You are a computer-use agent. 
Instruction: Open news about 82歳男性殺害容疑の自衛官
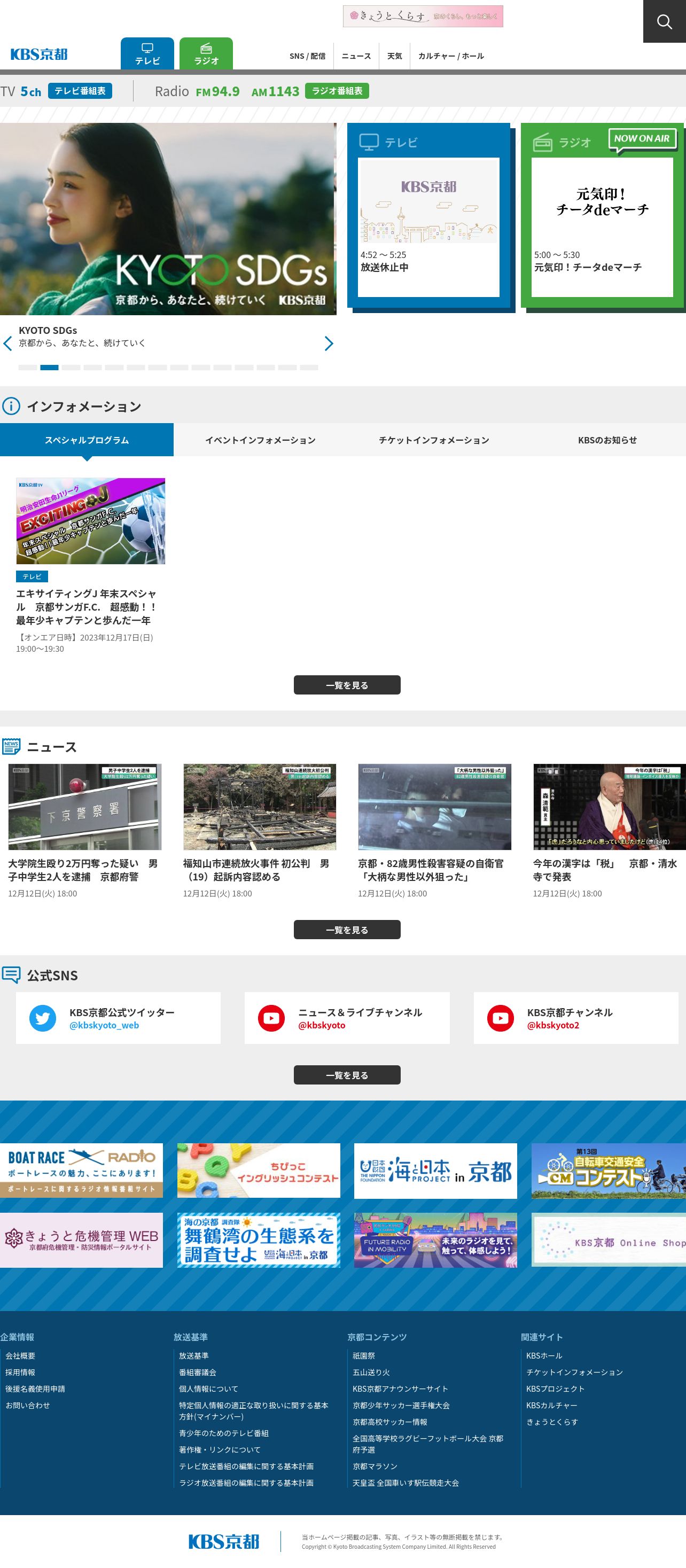click(x=434, y=831)
